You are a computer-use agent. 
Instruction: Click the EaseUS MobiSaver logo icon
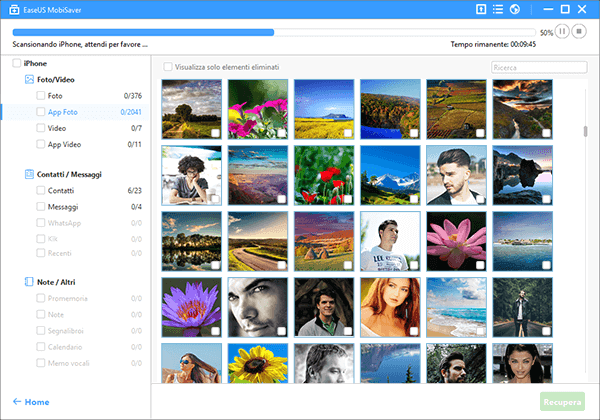pos(10,10)
